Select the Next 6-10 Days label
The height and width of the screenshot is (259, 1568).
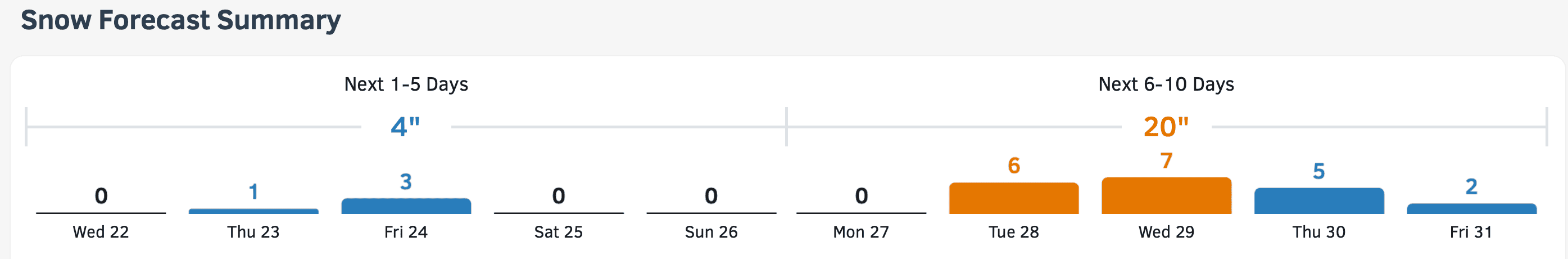pos(1166,84)
